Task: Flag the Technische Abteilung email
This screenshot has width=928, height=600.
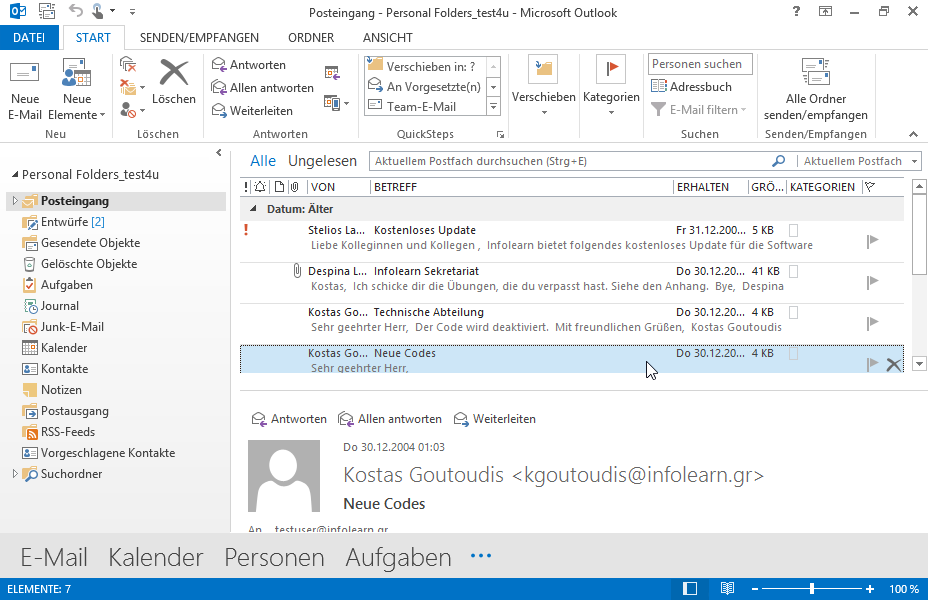Action: (872, 323)
